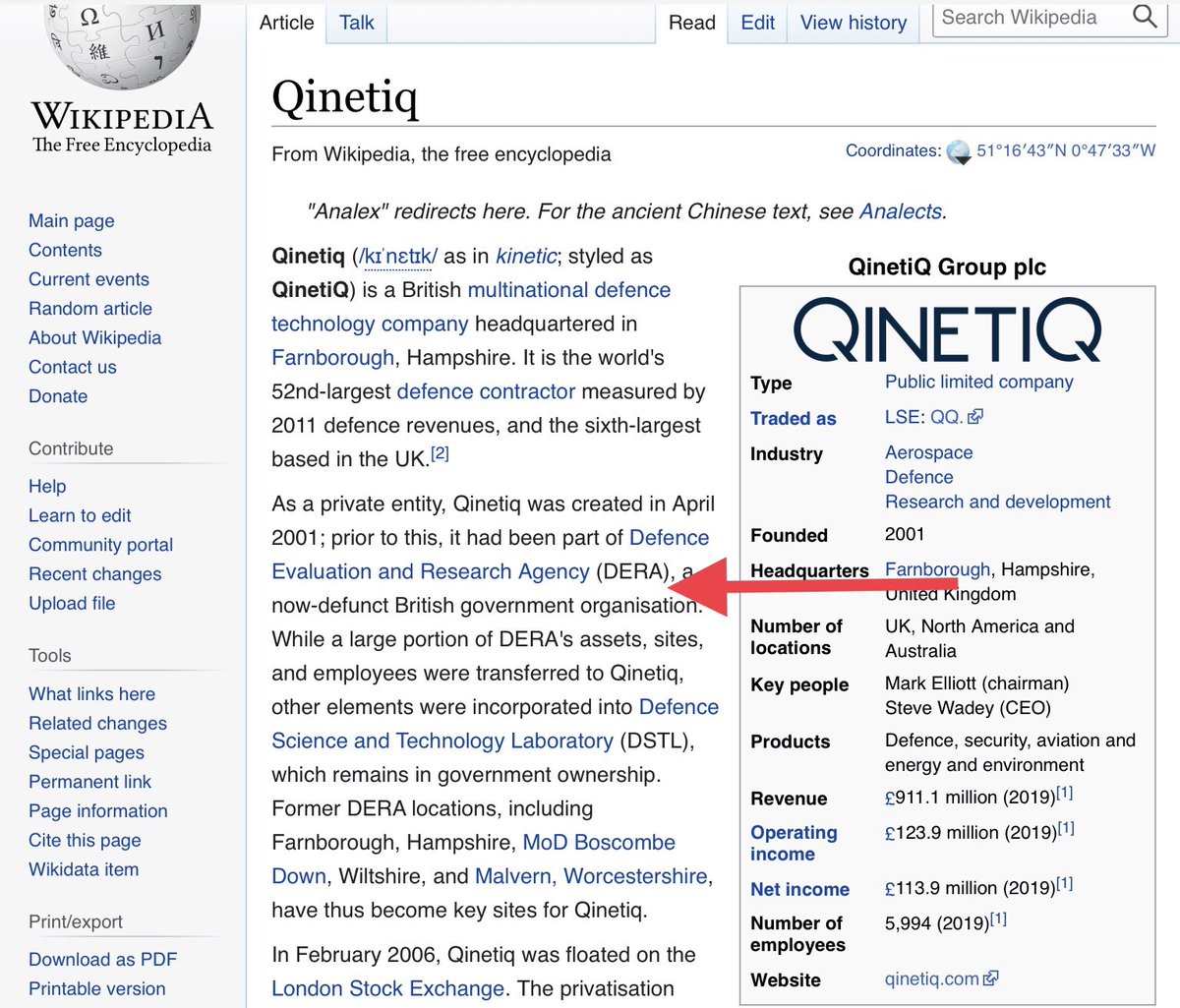The width and height of the screenshot is (1180, 1008).
Task: Open Current events link
Action: pos(88,279)
